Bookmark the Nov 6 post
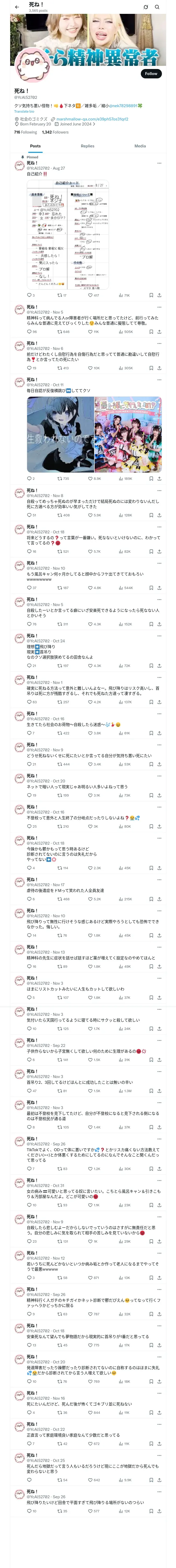Image resolution: width=176 pixels, height=1568 pixels. pos(150,368)
